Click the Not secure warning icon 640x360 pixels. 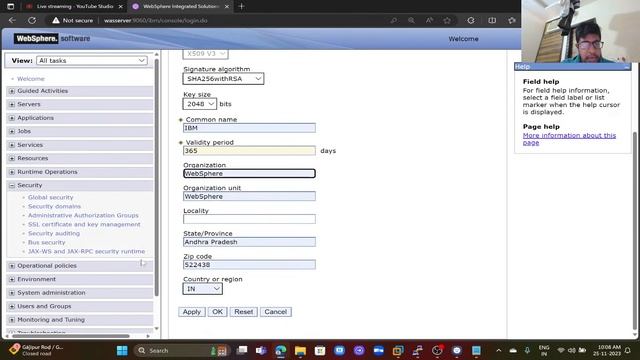(56, 20)
